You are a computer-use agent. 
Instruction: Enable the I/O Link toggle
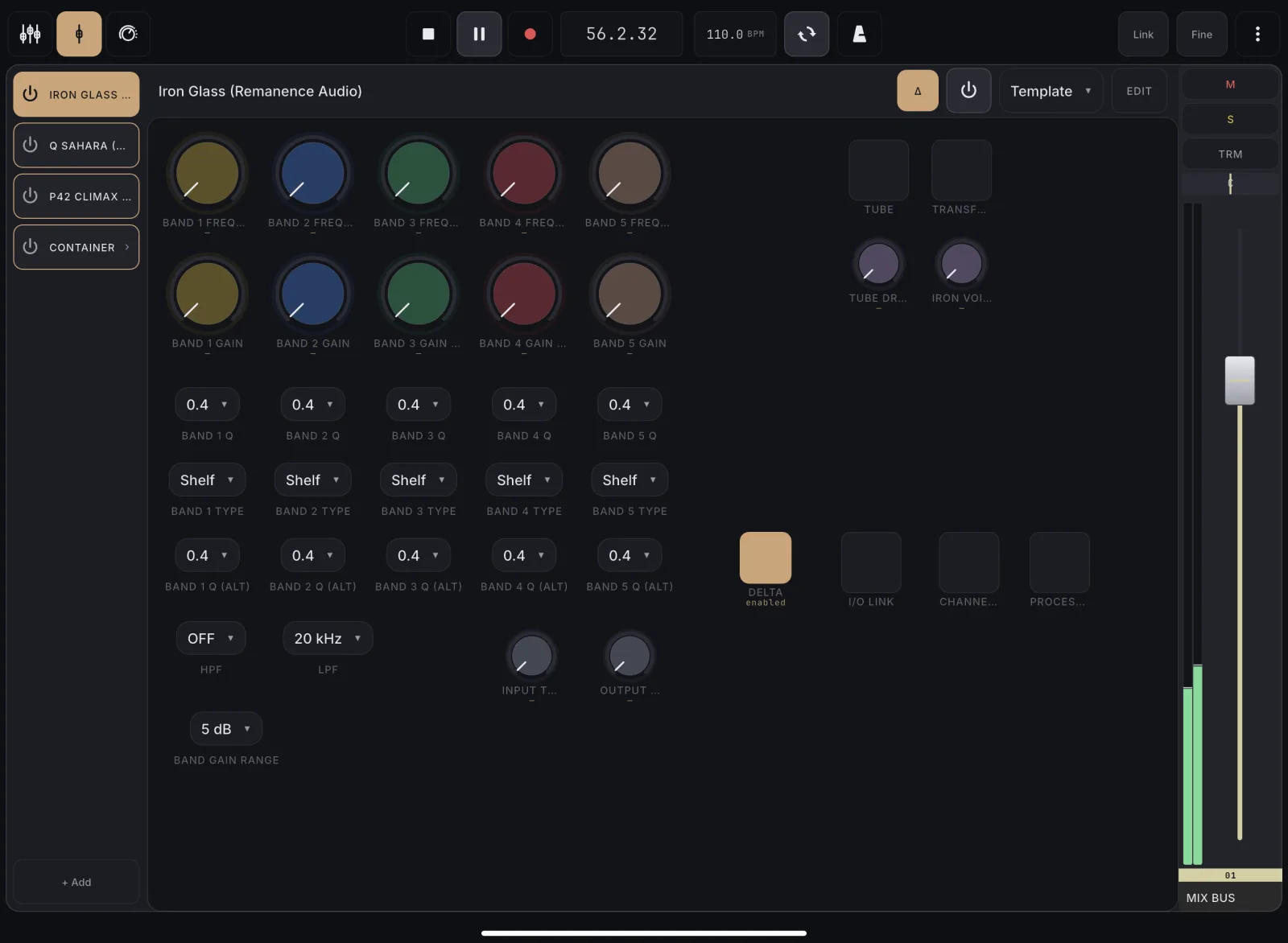point(871,562)
